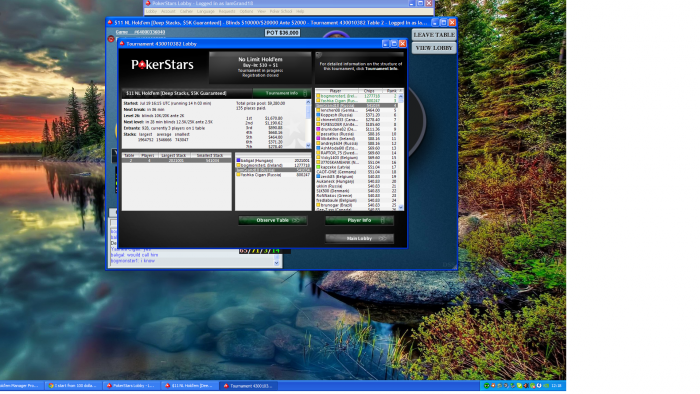The width and height of the screenshot is (700, 394).
Task: Sort tables by Smallest Stack column header
Action: [x=210, y=155]
